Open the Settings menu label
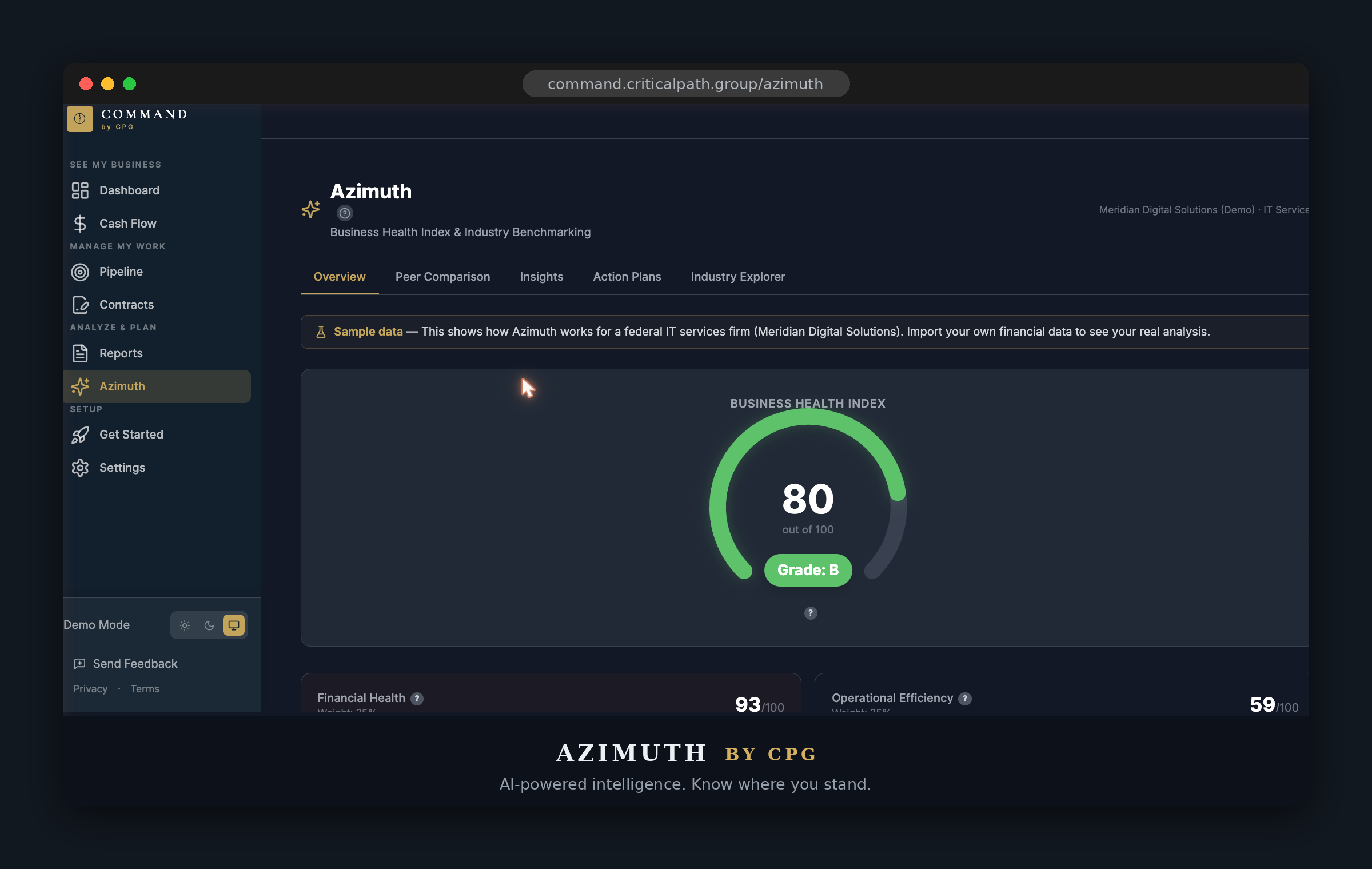1372x869 pixels. click(x=122, y=468)
